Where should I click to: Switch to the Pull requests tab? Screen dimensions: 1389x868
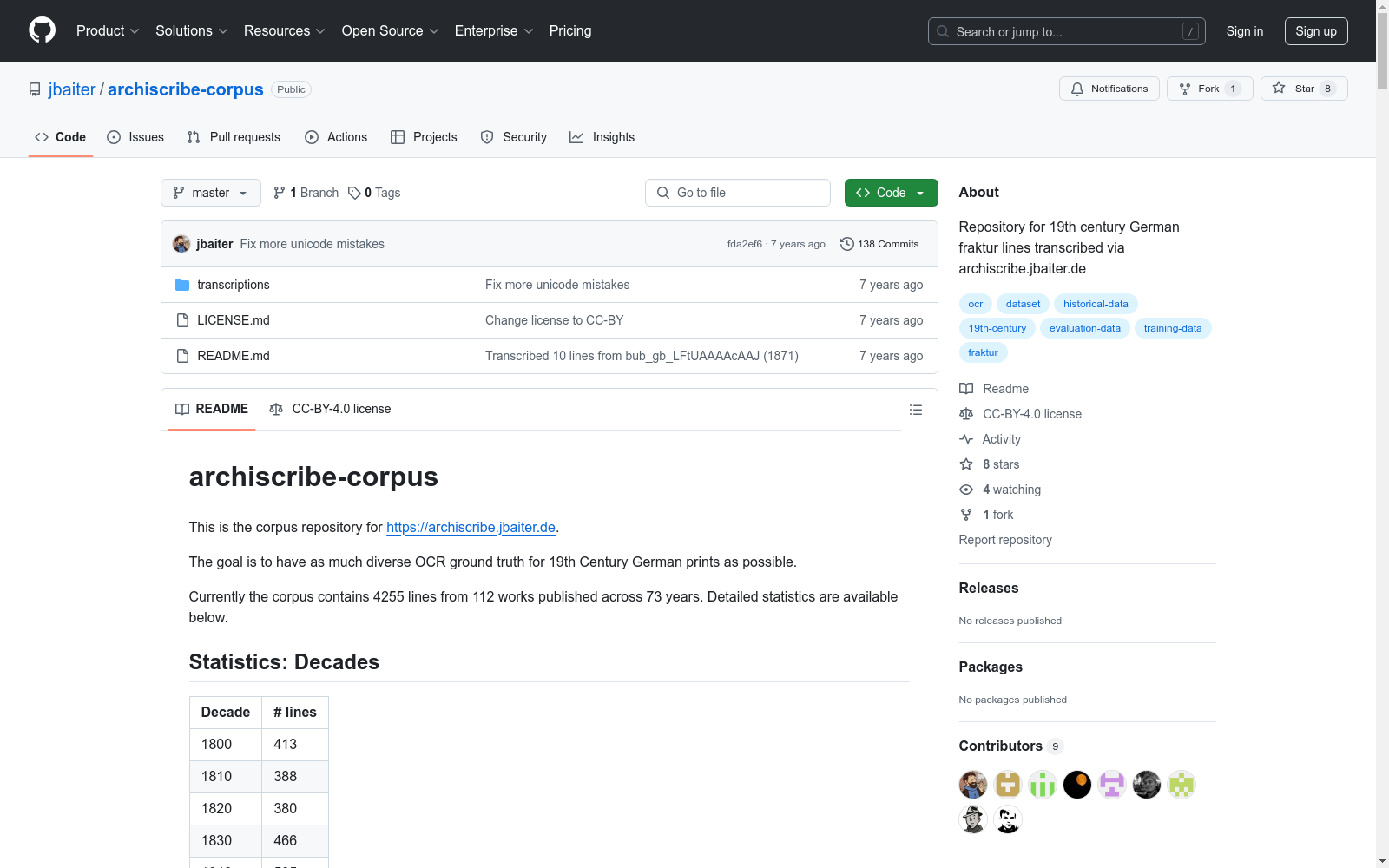pos(234,137)
